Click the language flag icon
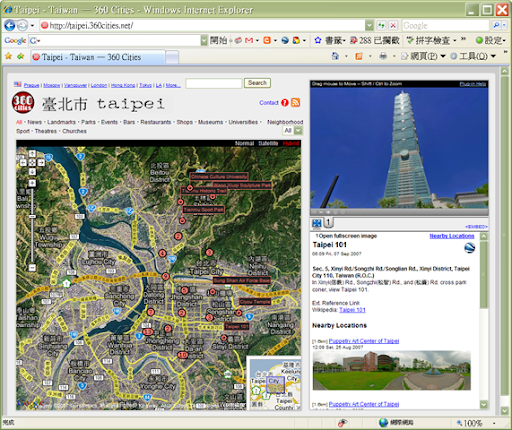 tap(18, 84)
